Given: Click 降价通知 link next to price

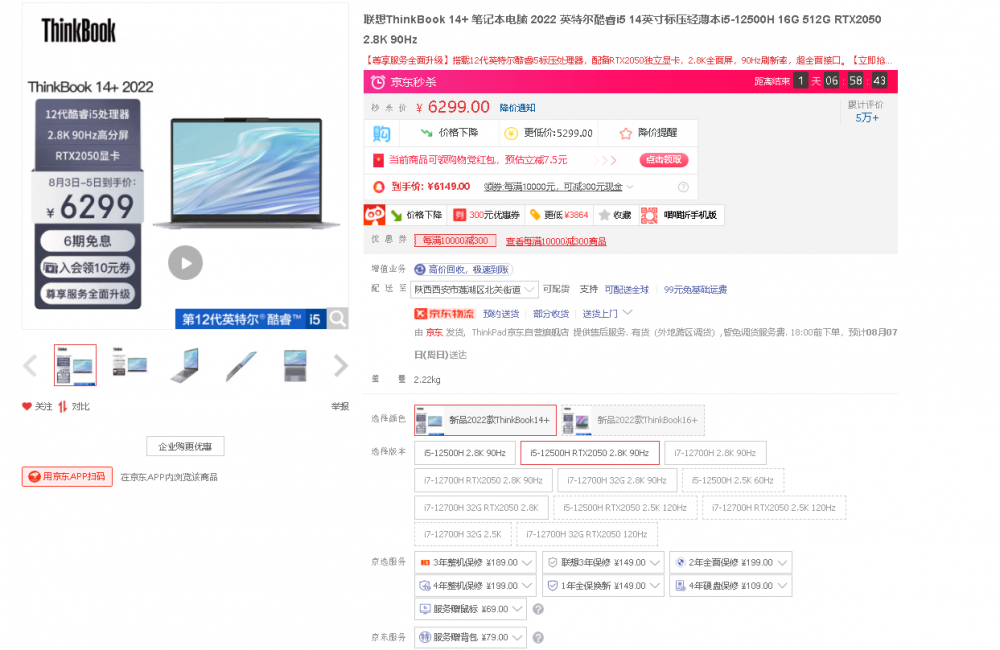Looking at the screenshot, I should (517, 108).
